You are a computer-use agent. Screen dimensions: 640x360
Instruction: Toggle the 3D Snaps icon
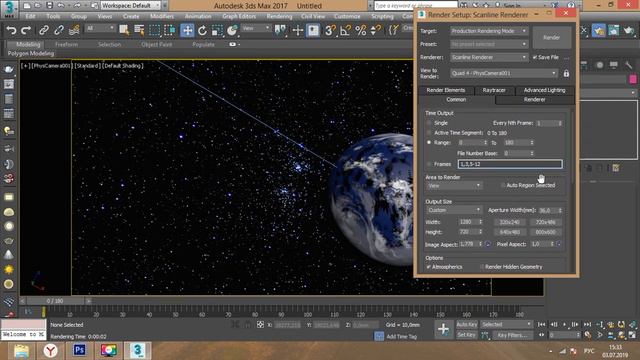(x=330, y=30)
